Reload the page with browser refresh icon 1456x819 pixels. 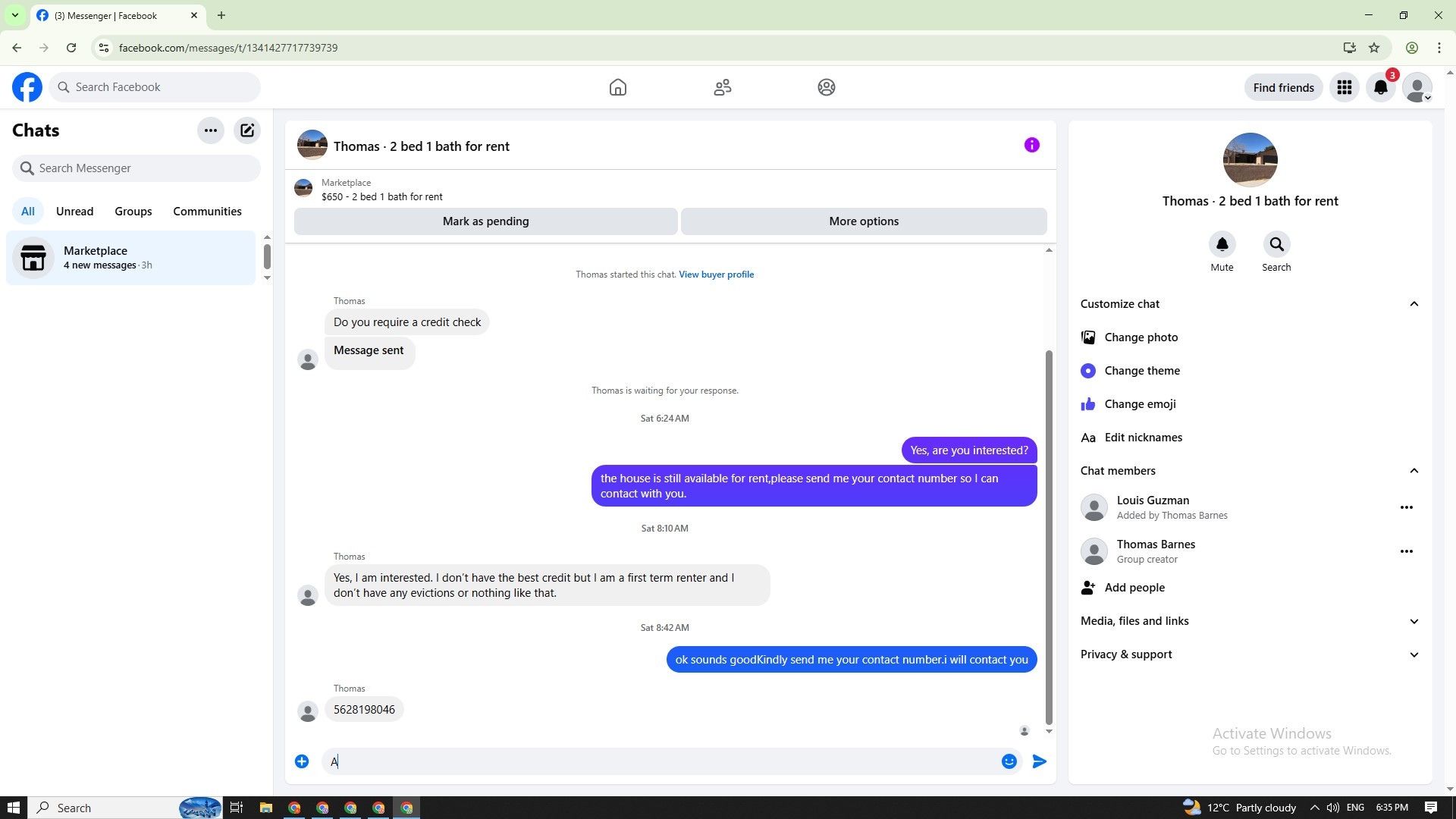[x=71, y=48]
